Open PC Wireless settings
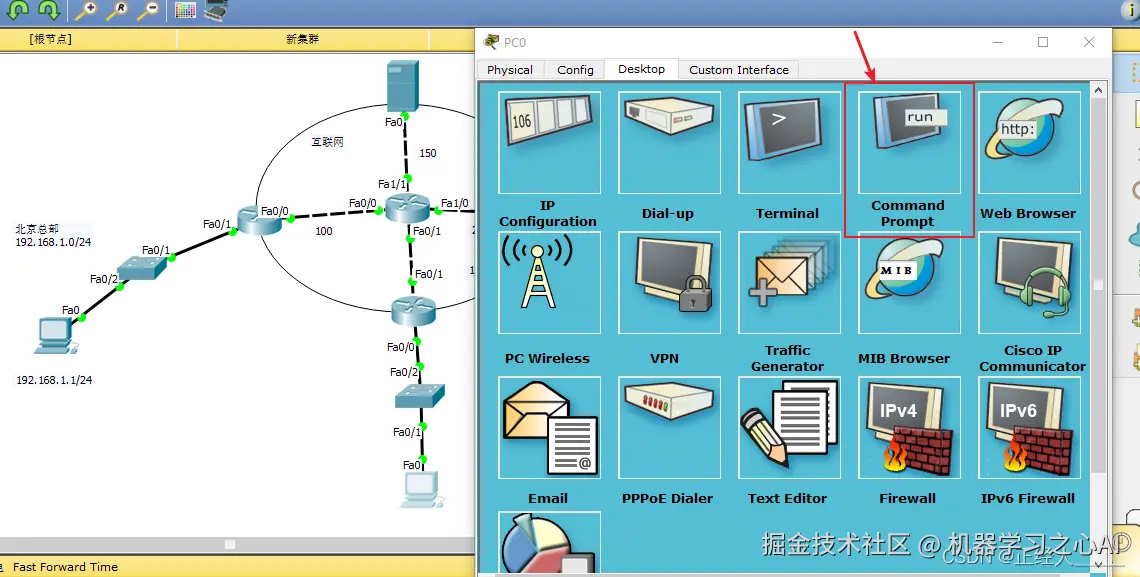Screen dimensions: 1140x577 (x=549, y=283)
